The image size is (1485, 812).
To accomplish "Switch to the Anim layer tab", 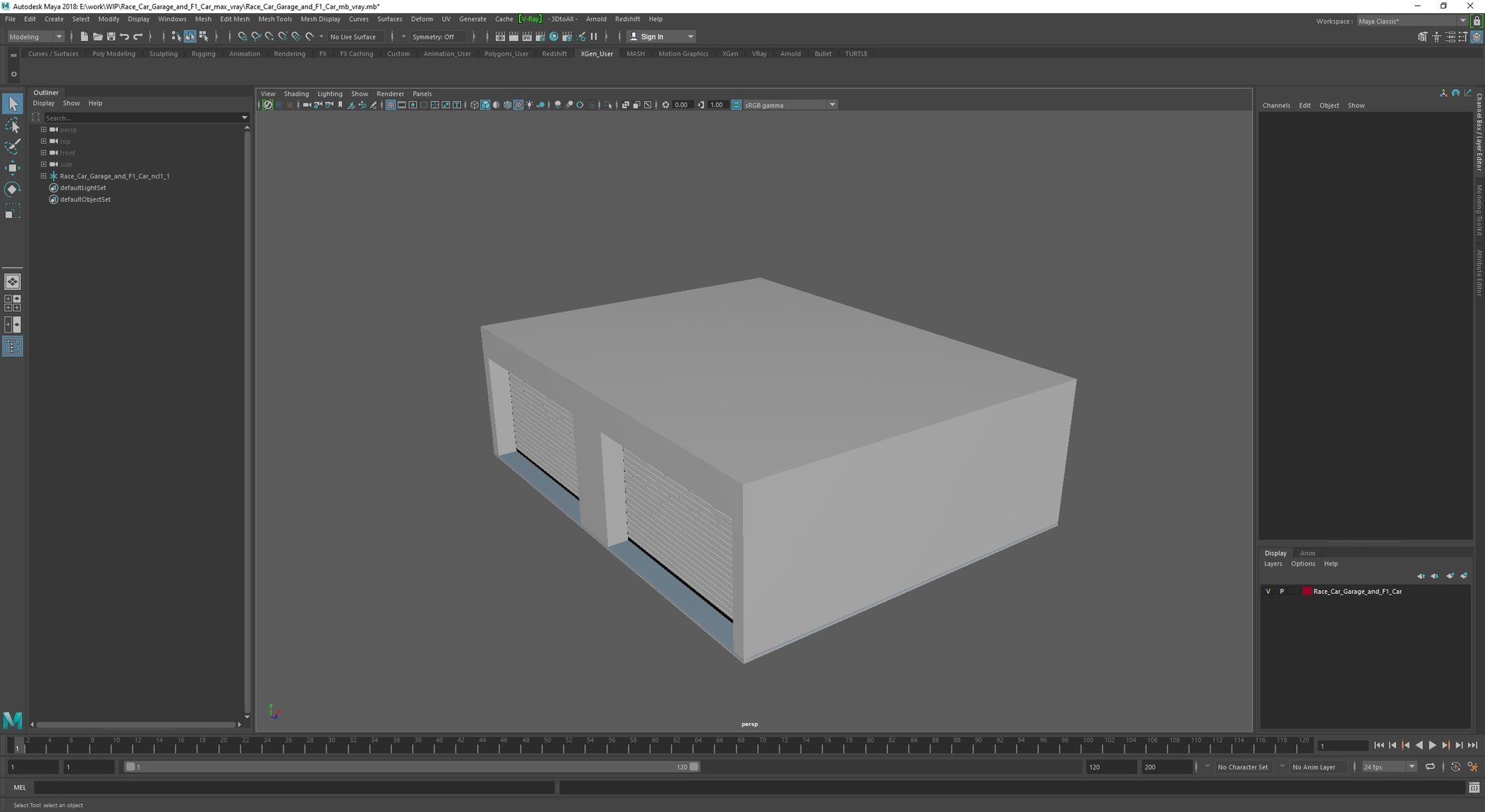I will pyautogui.click(x=1307, y=554).
